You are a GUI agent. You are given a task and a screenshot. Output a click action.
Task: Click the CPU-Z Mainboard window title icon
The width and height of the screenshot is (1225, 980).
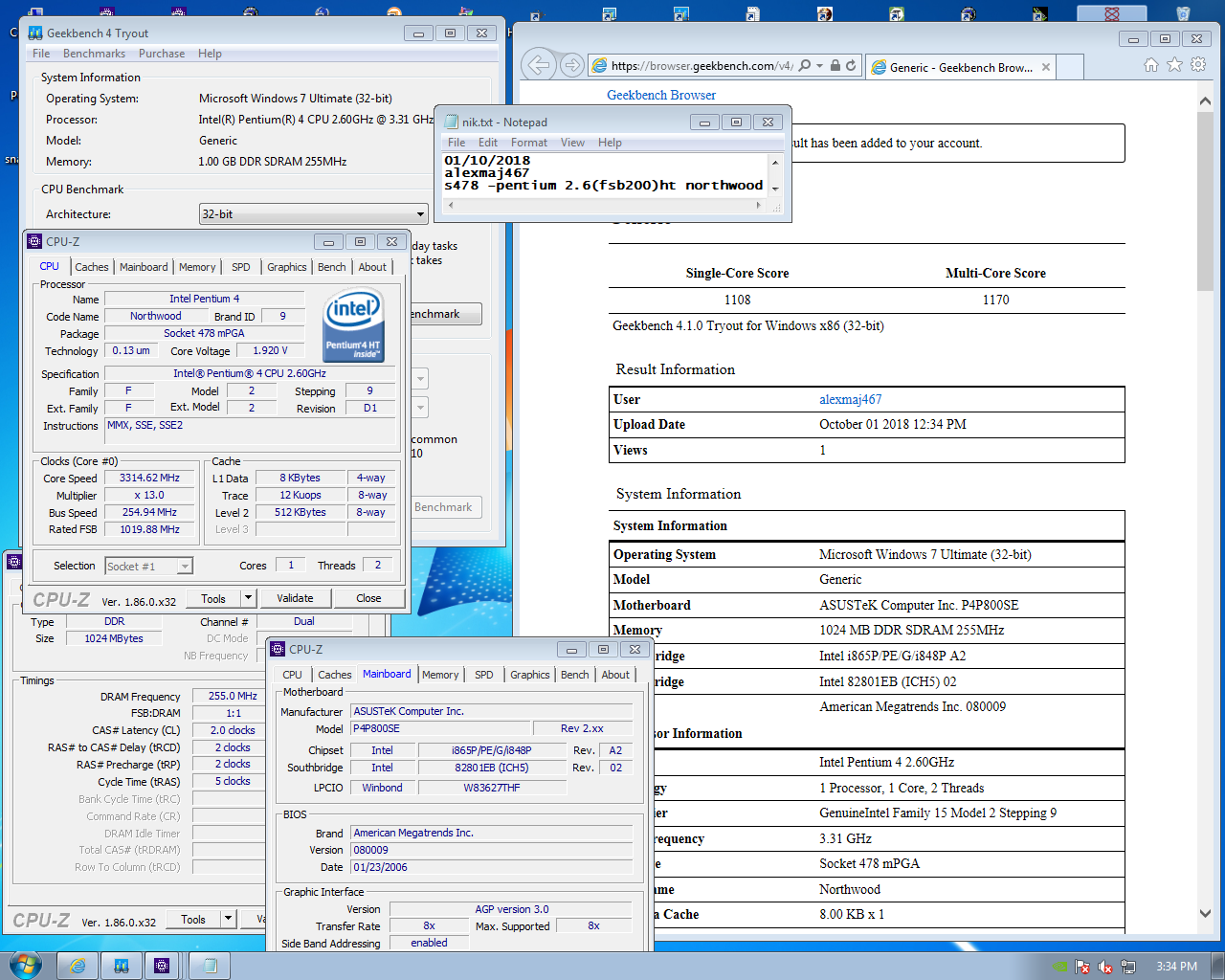pos(278,649)
